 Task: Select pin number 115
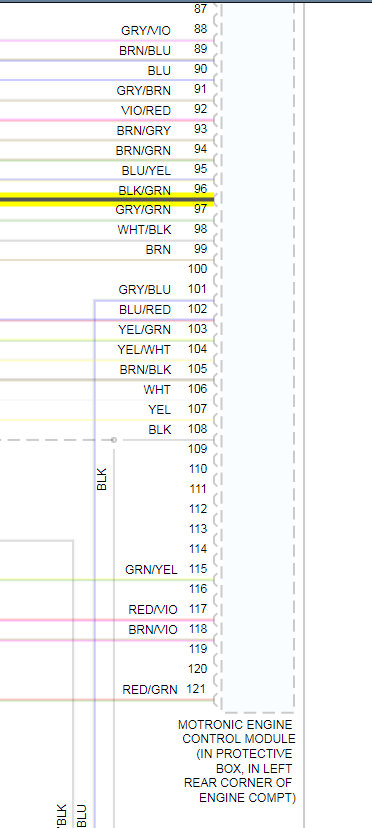(198, 569)
